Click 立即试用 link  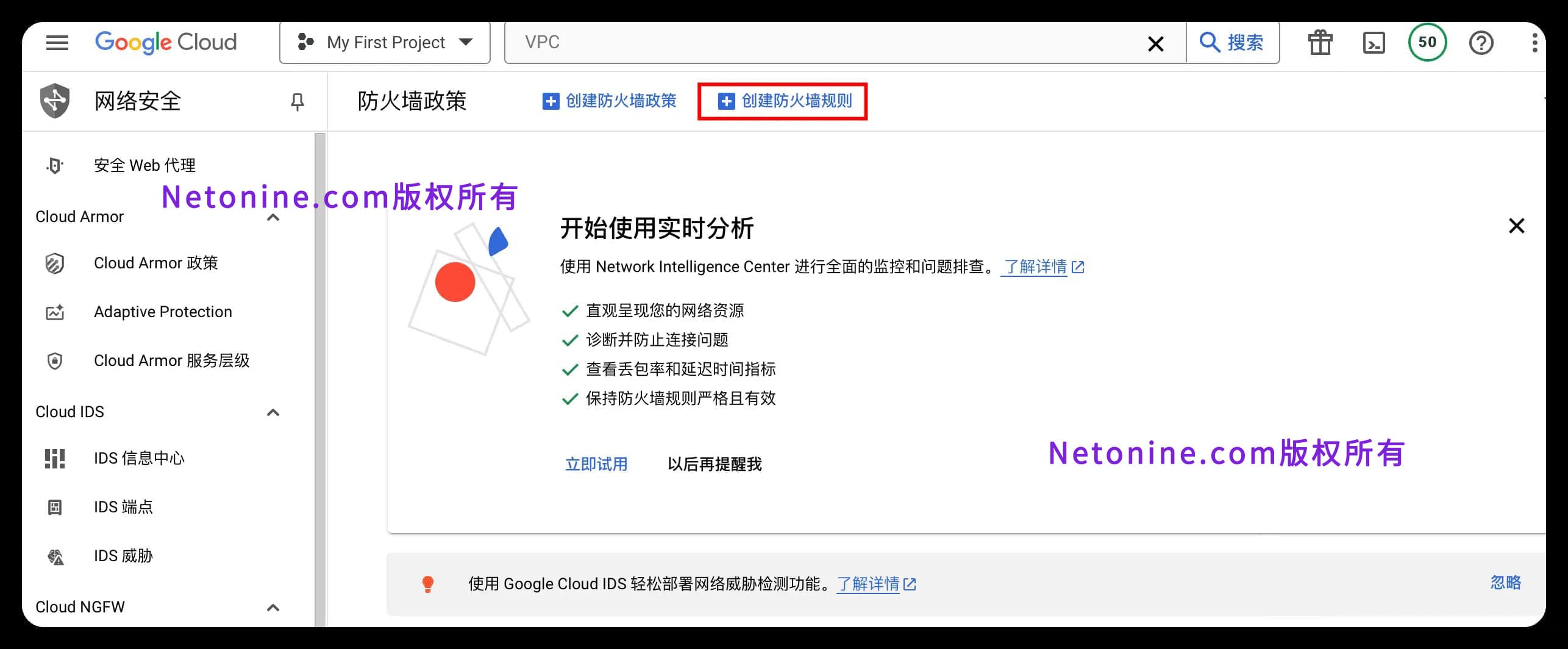(596, 464)
